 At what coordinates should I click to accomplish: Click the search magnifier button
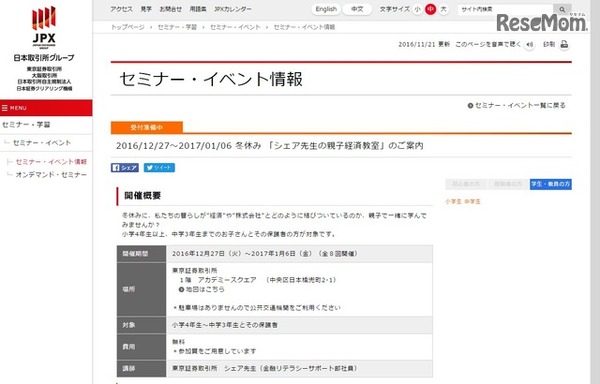pos(562,10)
